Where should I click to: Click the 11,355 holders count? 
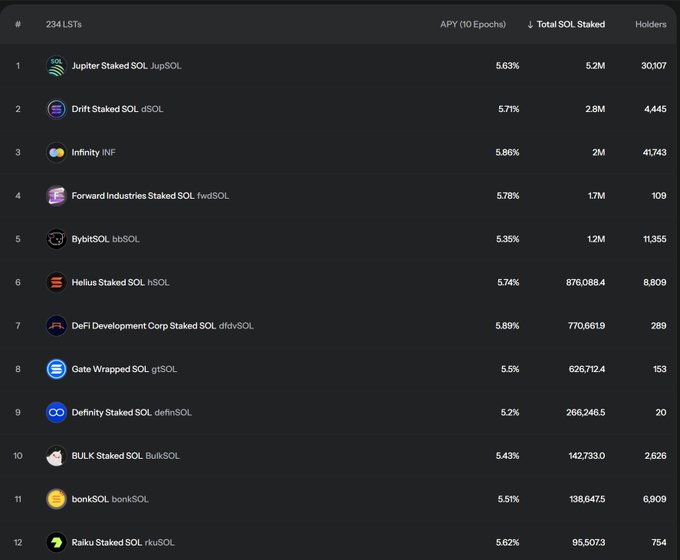655,239
